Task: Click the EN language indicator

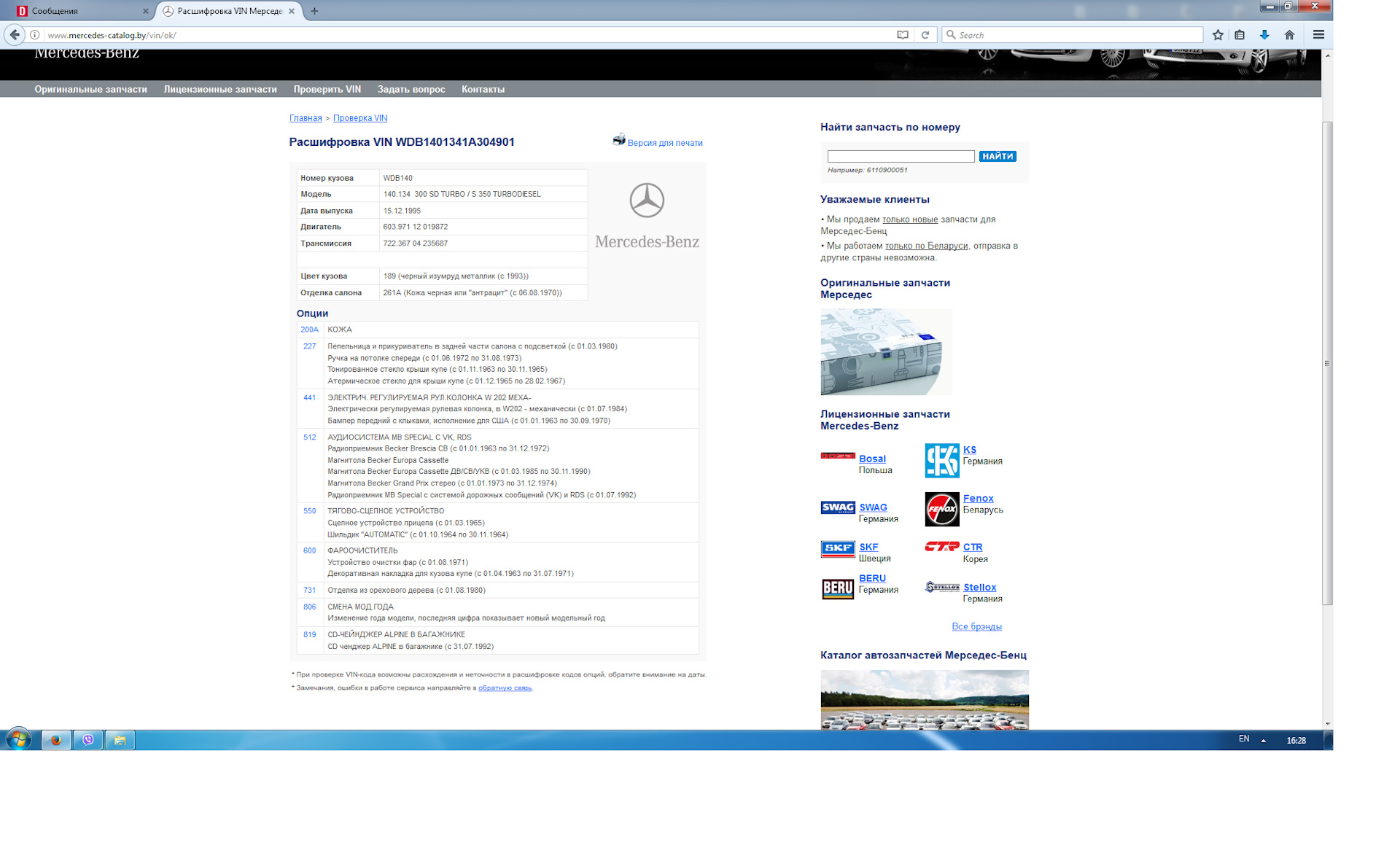Action: [x=1244, y=739]
